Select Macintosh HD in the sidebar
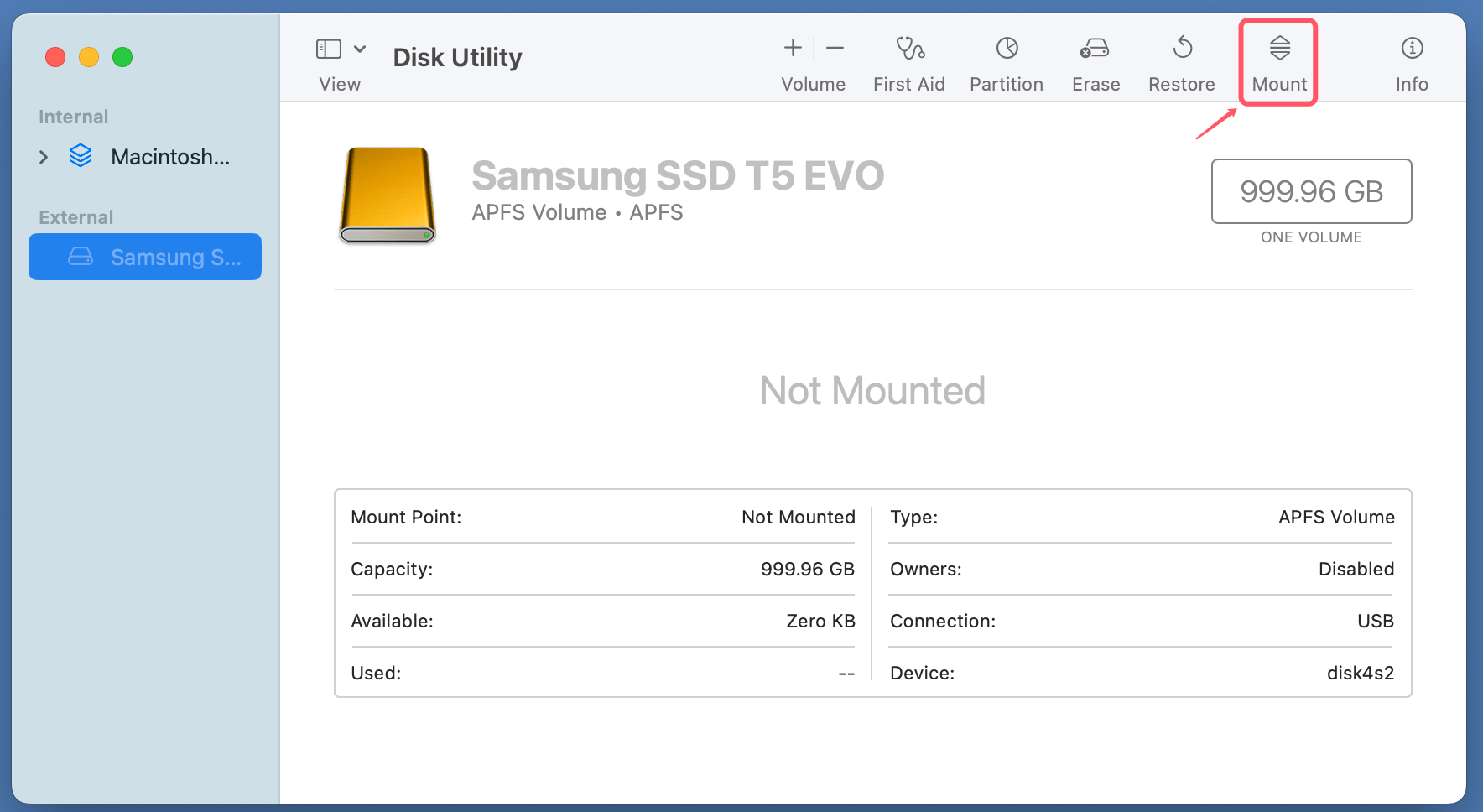Image resolution: width=1483 pixels, height=812 pixels. [x=169, y=157]
